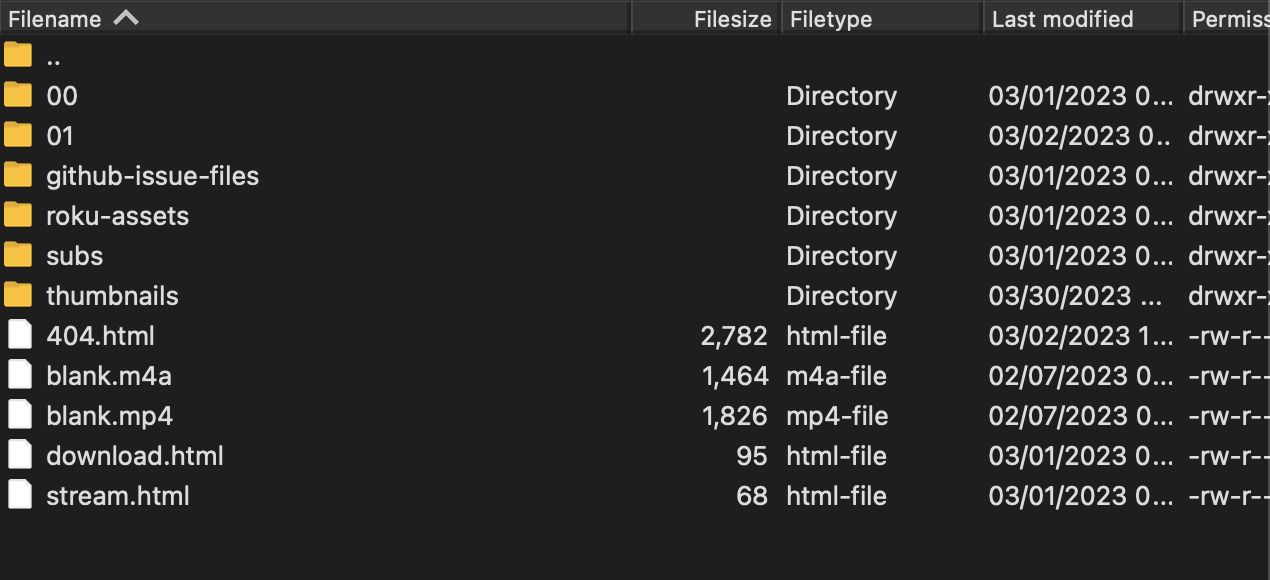Navigate up via the .. entry
Image resolution: width=1270 pixels, height=580 pixels.
coord(53,56)
